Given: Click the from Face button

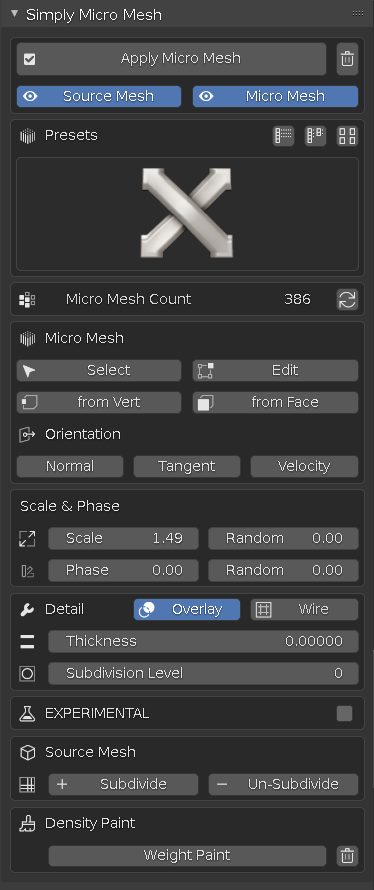Looking at the screenshot, I should point(275,402).
